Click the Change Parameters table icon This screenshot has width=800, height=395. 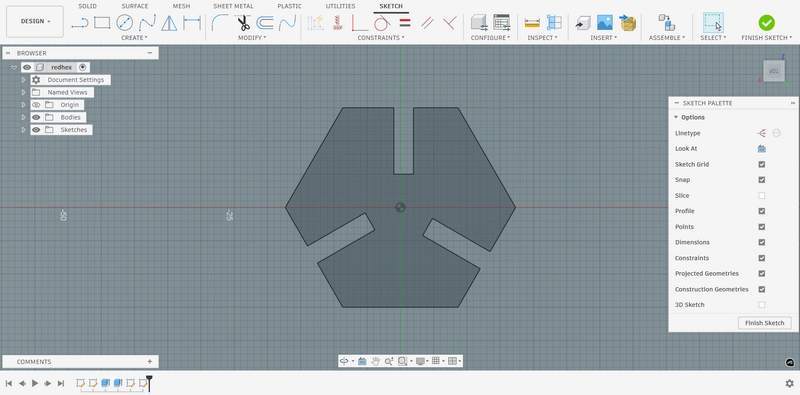pyautogui.click(x=502, y=22)
